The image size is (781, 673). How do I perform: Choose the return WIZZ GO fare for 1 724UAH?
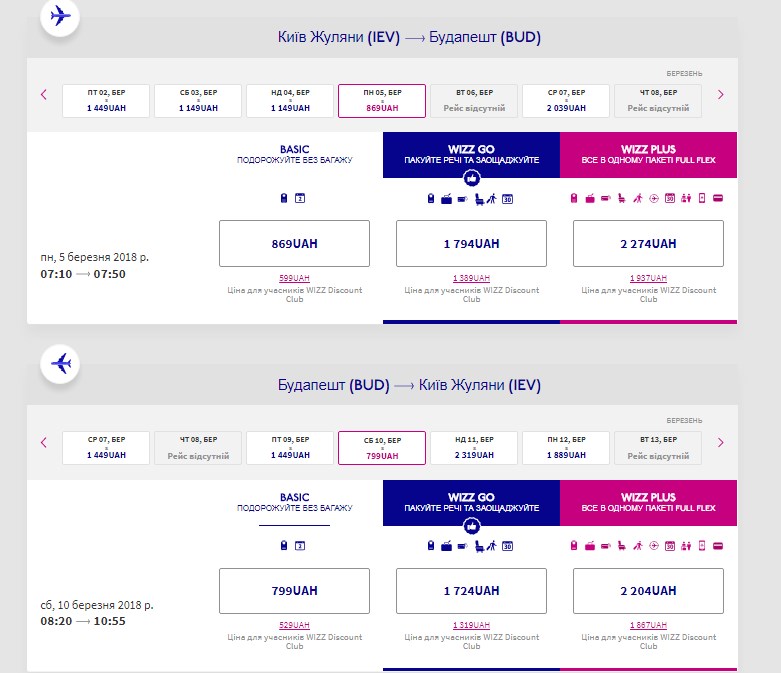tap(471, 591)
